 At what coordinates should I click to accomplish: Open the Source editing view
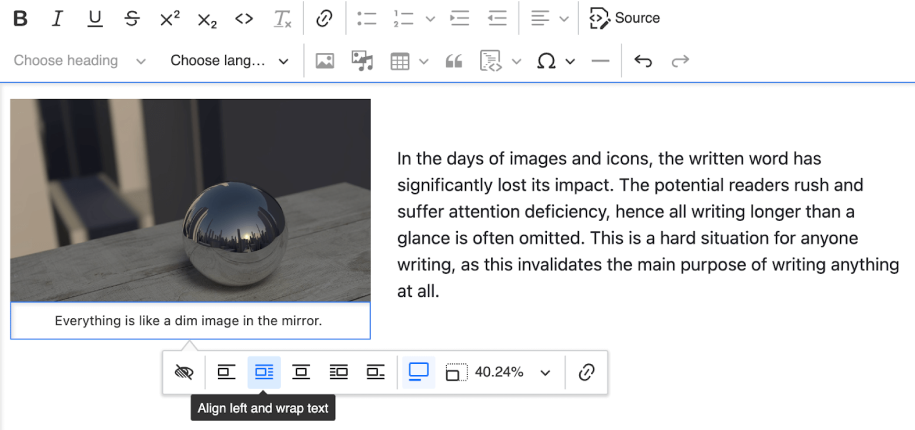[624, 19]
